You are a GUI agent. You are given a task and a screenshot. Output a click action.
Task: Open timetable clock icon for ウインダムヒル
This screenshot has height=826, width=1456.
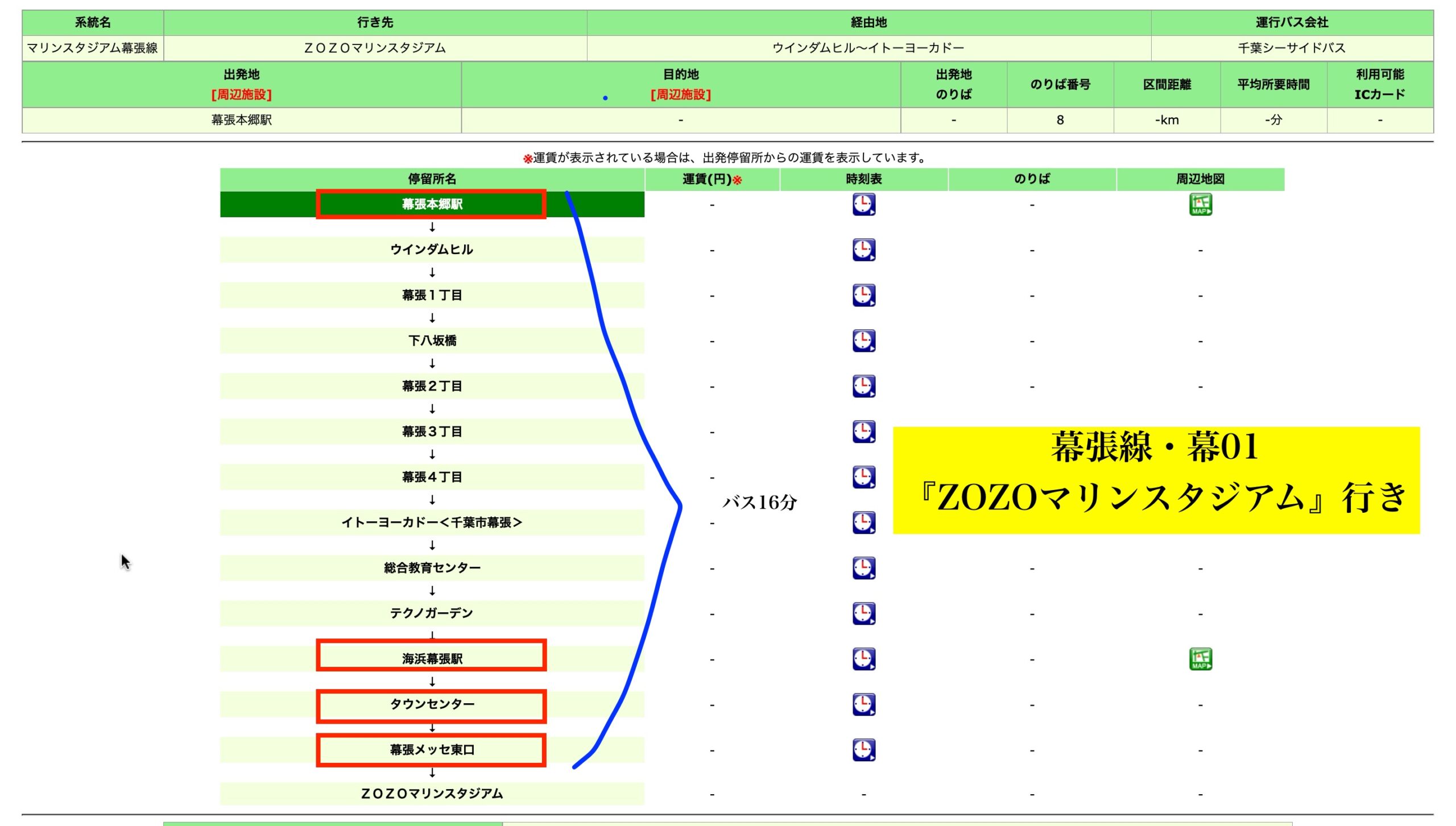click(x=863, y=250)
